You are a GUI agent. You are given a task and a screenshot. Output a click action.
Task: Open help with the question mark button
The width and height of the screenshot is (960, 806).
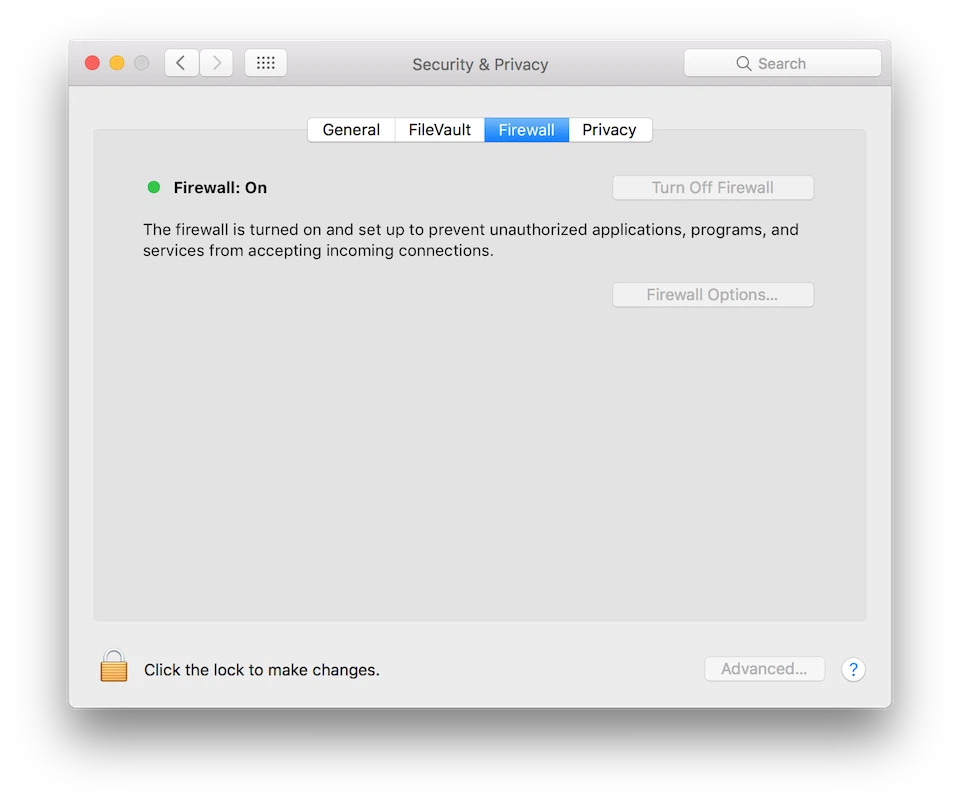853,669
